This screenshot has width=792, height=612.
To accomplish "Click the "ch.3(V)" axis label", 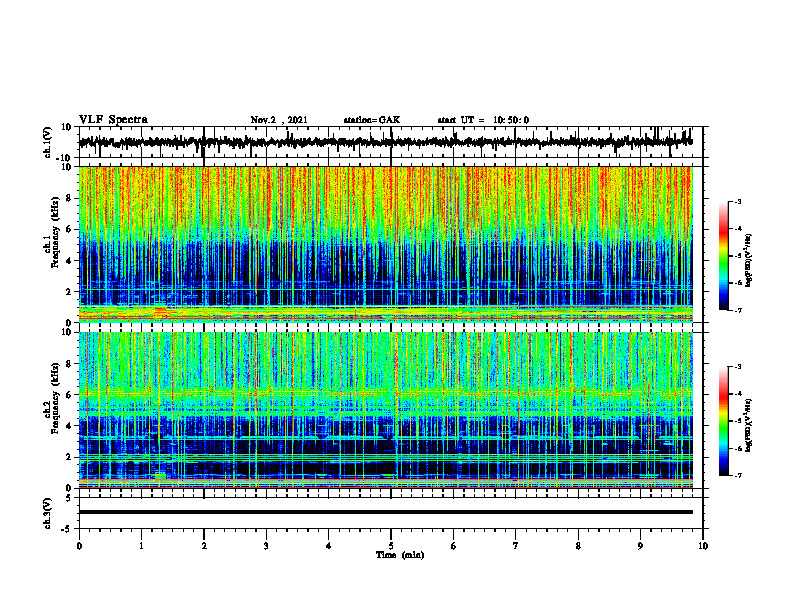I will pyautogui.click(x=48, y=514).
